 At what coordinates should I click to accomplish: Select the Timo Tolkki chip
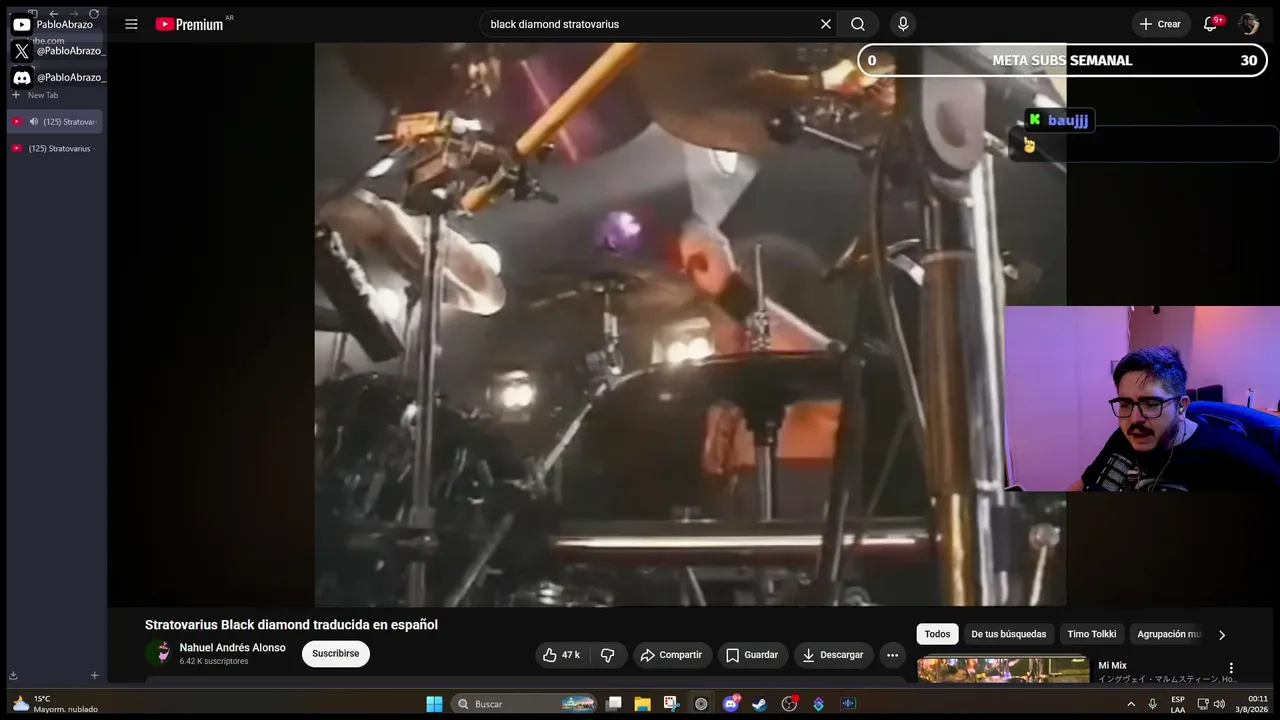tap(1091, 634)
